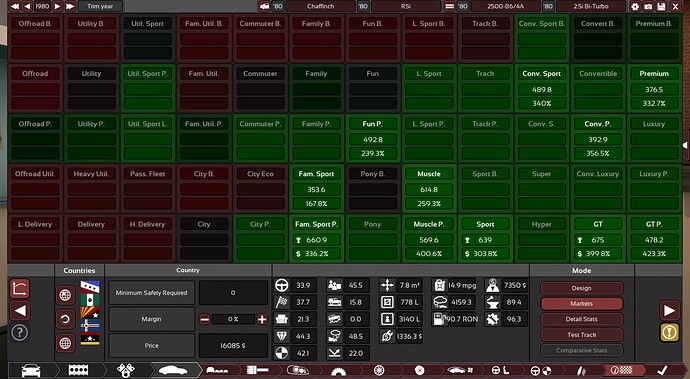Click the left-arrow back button

point(20,310)
